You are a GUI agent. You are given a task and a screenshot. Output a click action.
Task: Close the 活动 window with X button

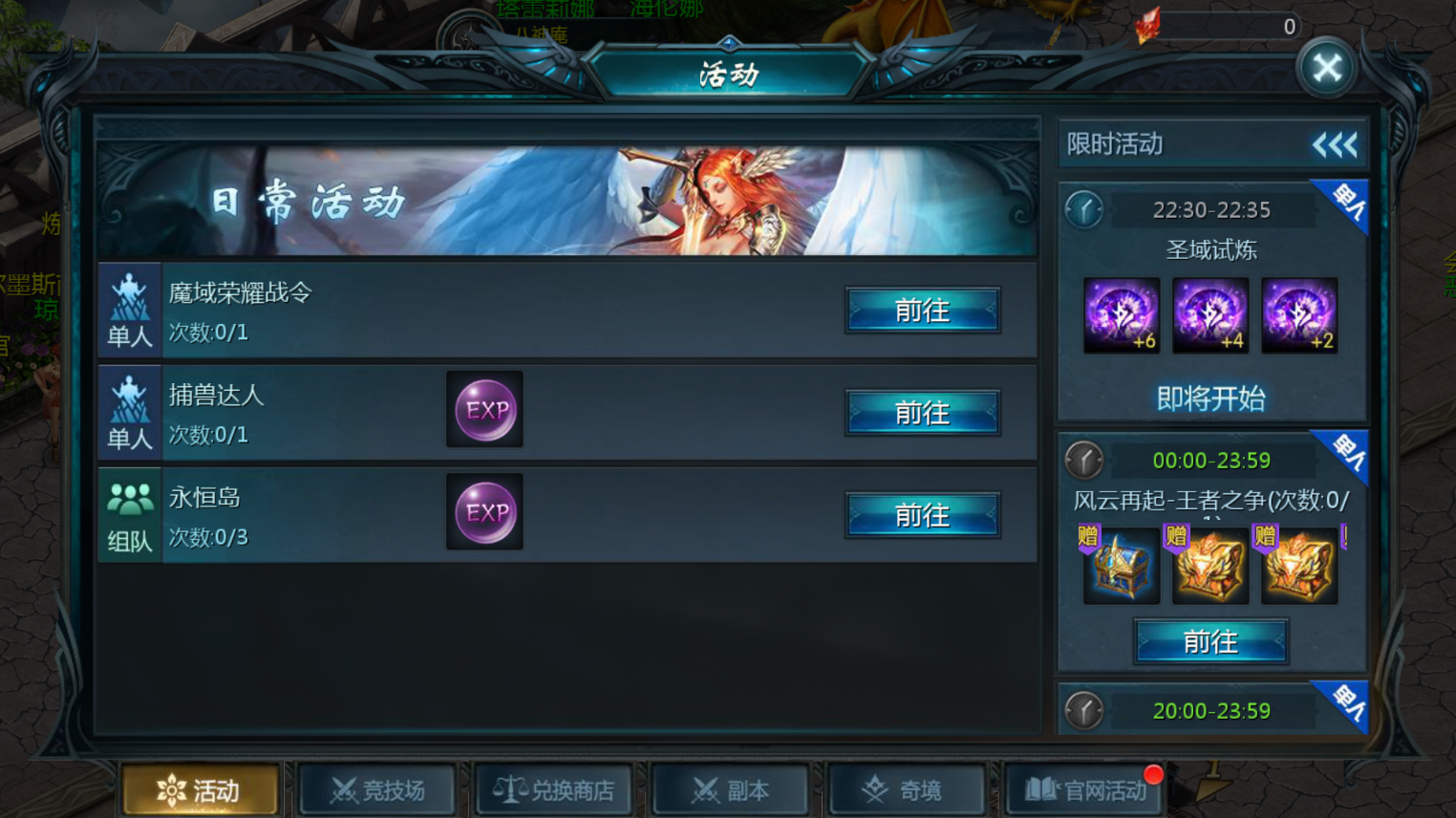click(x=1327, y=68)
